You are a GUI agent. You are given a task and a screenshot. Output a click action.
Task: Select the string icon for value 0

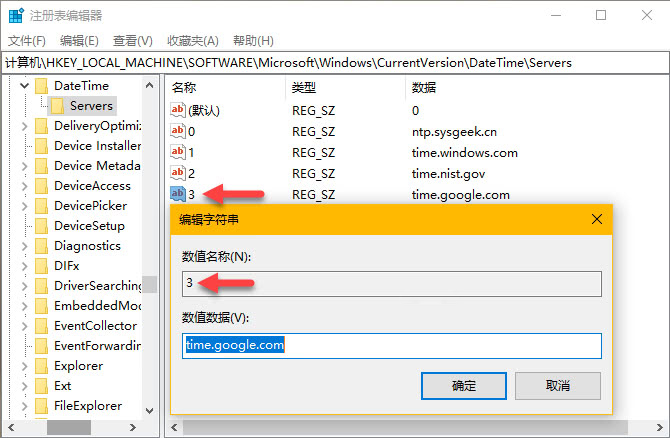click(x=178, y=131)
